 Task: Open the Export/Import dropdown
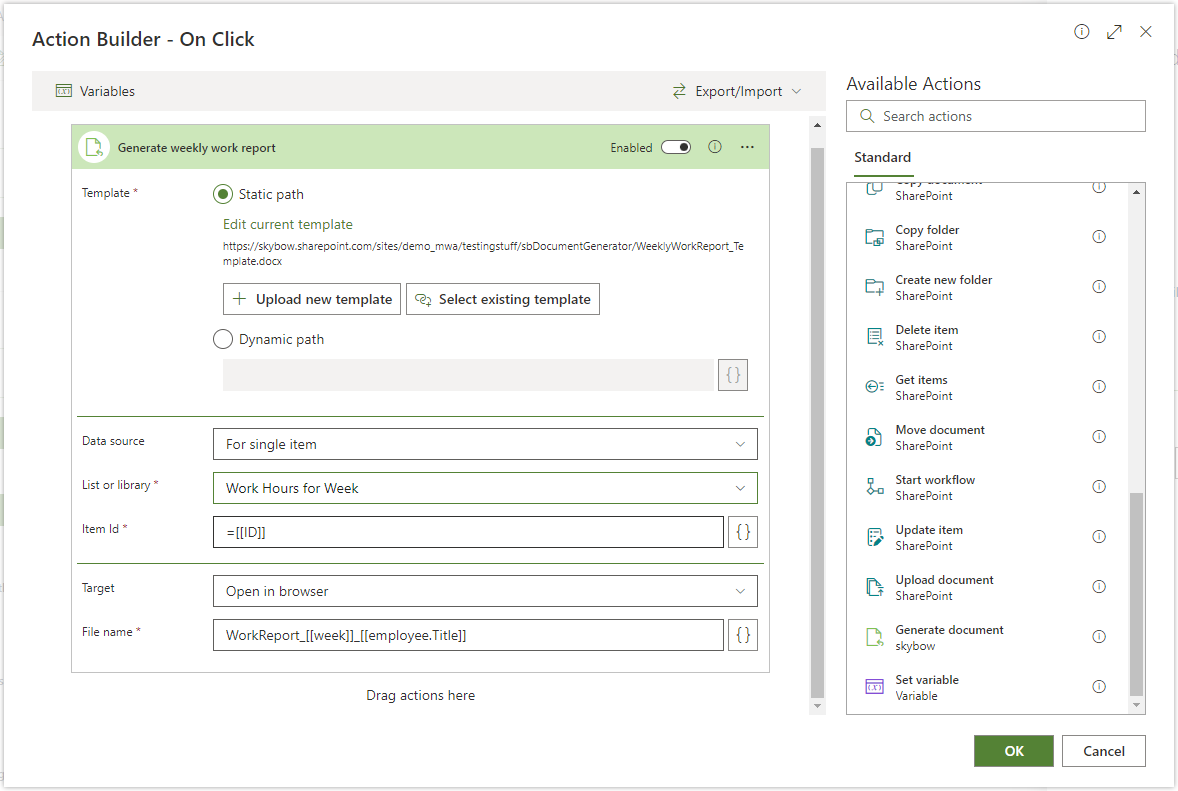point(737,91)
